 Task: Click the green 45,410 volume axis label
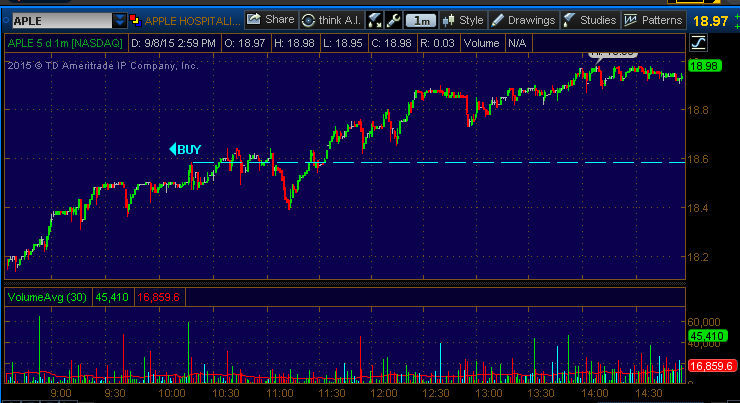click(708, 336)
